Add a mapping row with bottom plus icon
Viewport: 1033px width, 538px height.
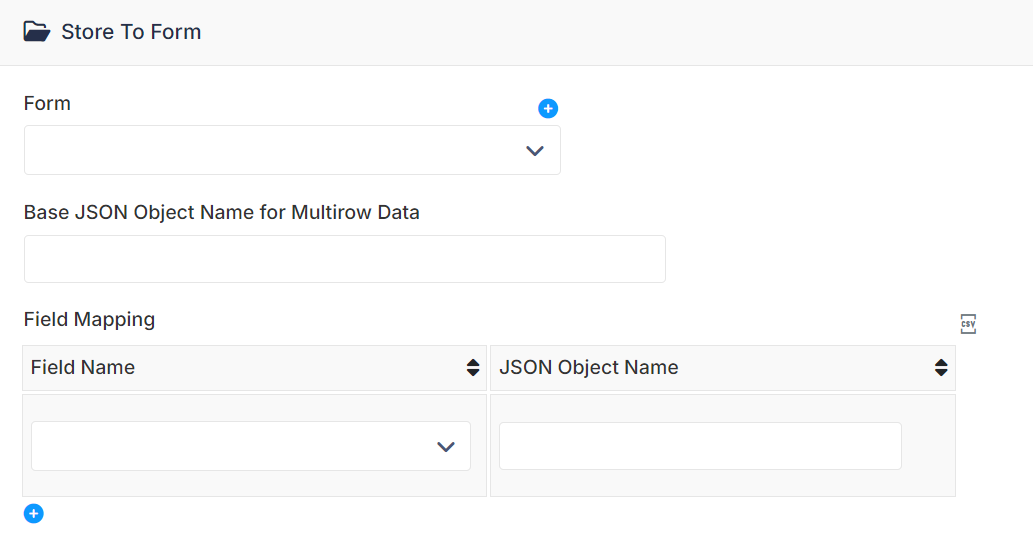(34, 514)
